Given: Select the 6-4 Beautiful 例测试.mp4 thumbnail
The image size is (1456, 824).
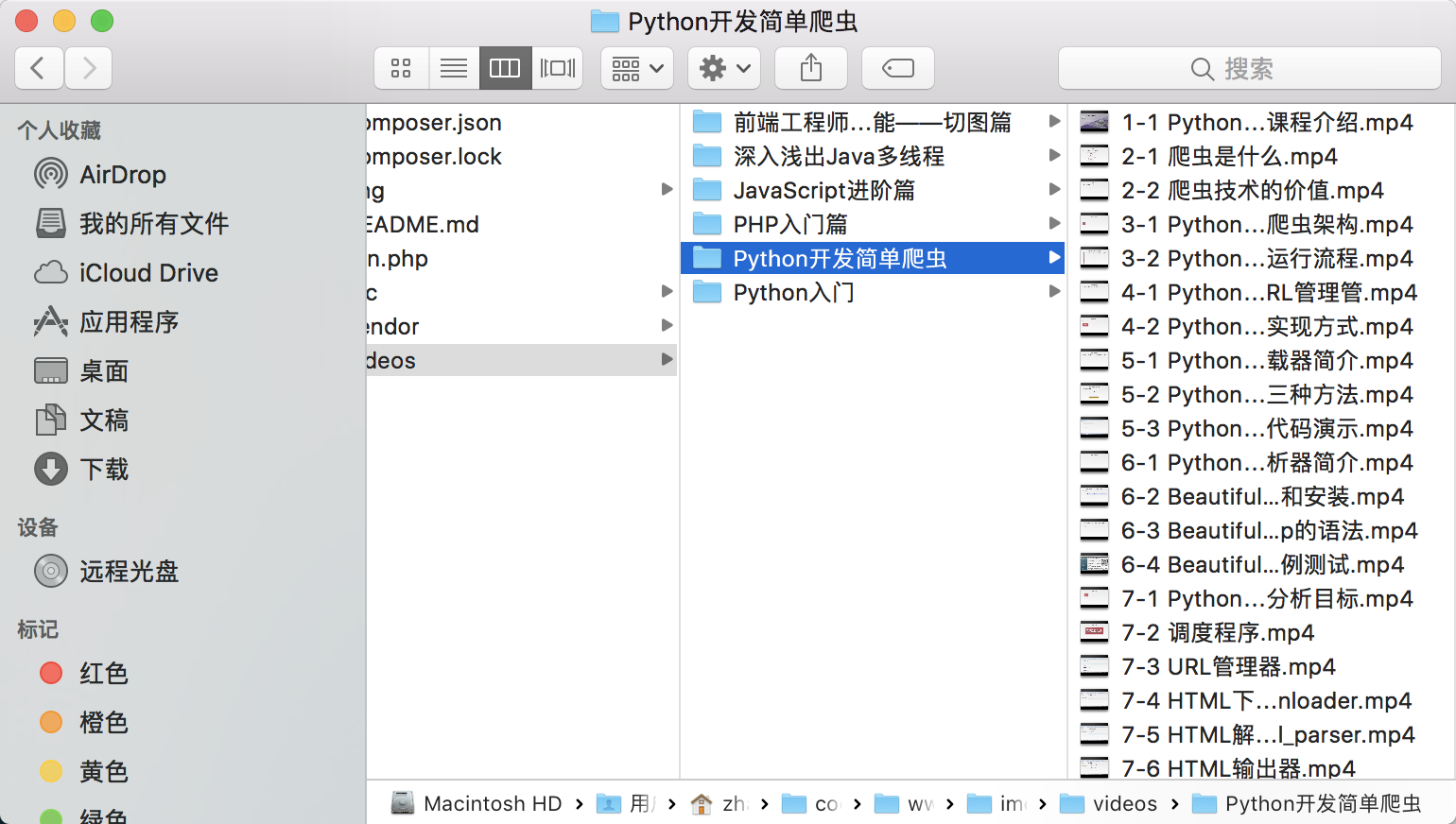Looking at the screenshot, I should tap(1094, 564).
